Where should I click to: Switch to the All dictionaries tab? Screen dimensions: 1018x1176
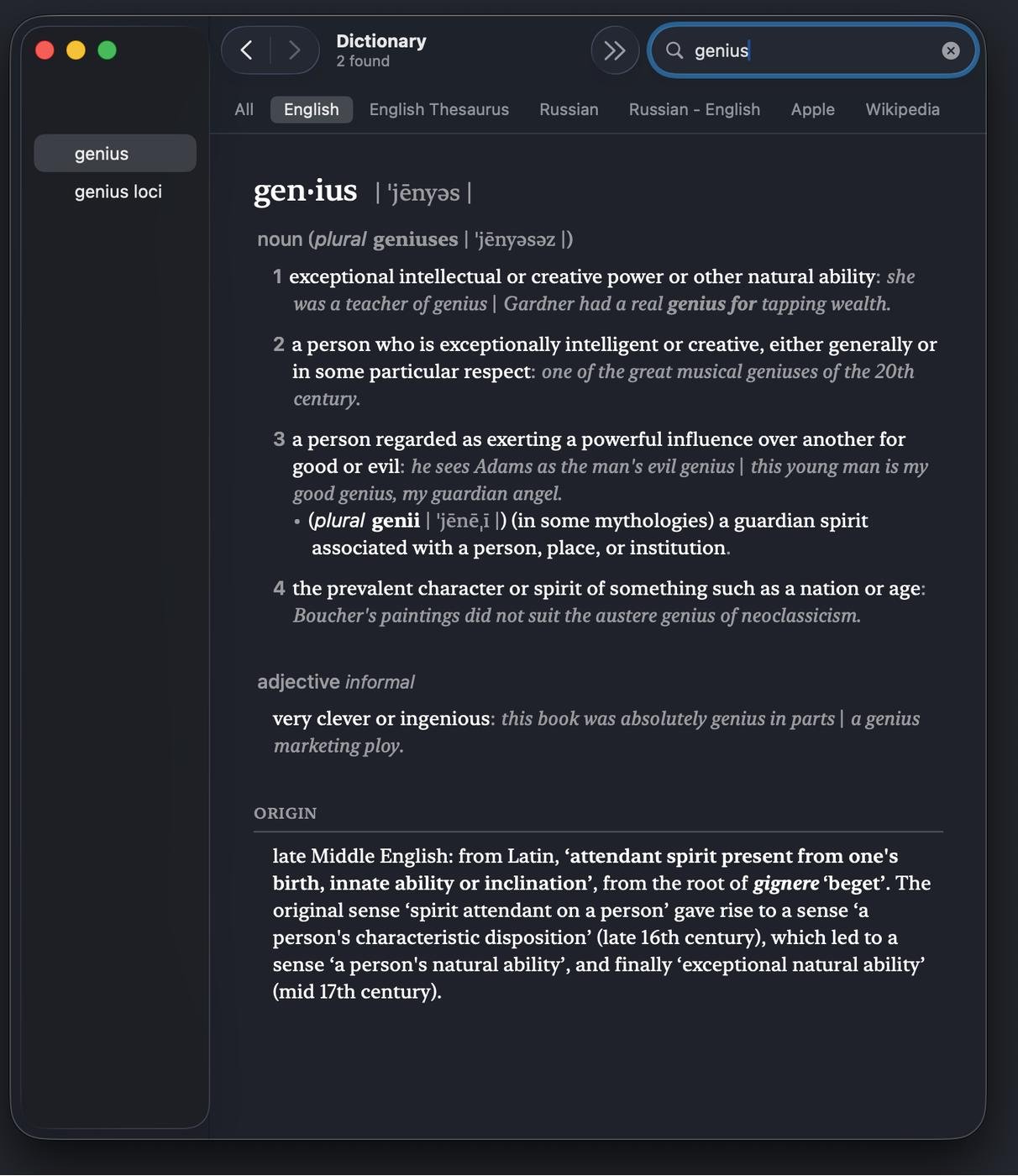click(x=244, y=109)
